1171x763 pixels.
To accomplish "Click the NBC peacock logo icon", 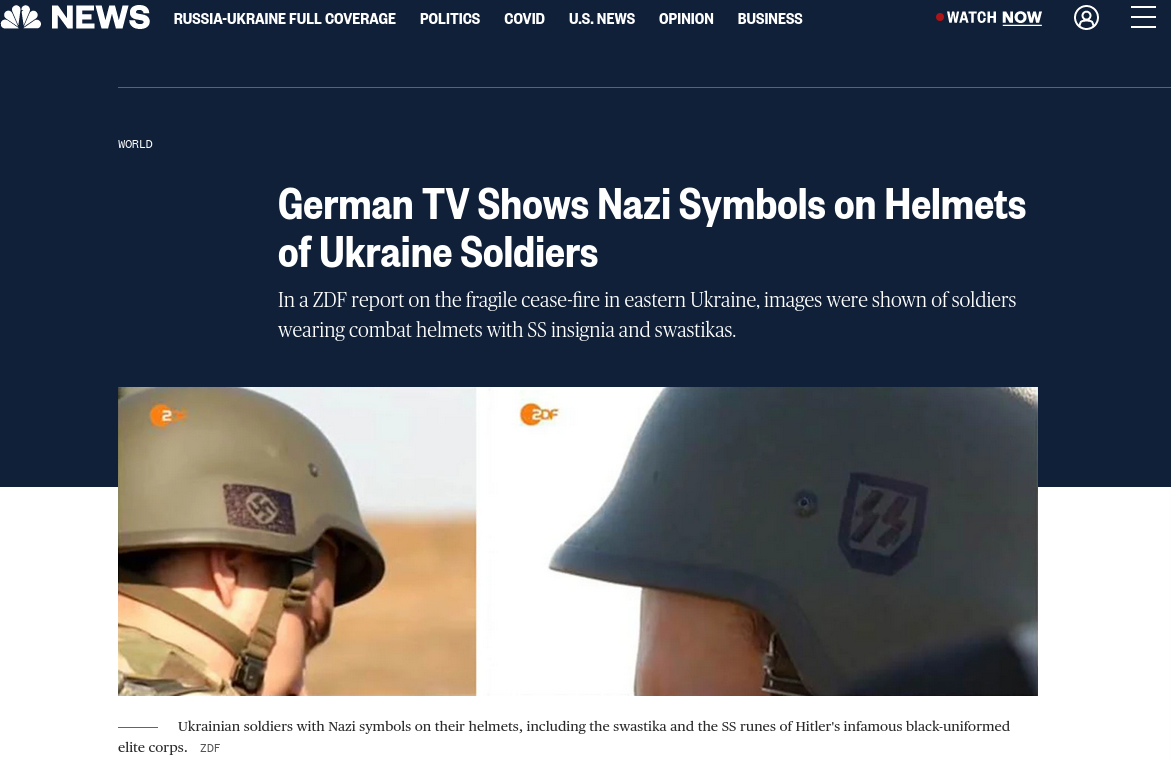I will tap(21, 16).
